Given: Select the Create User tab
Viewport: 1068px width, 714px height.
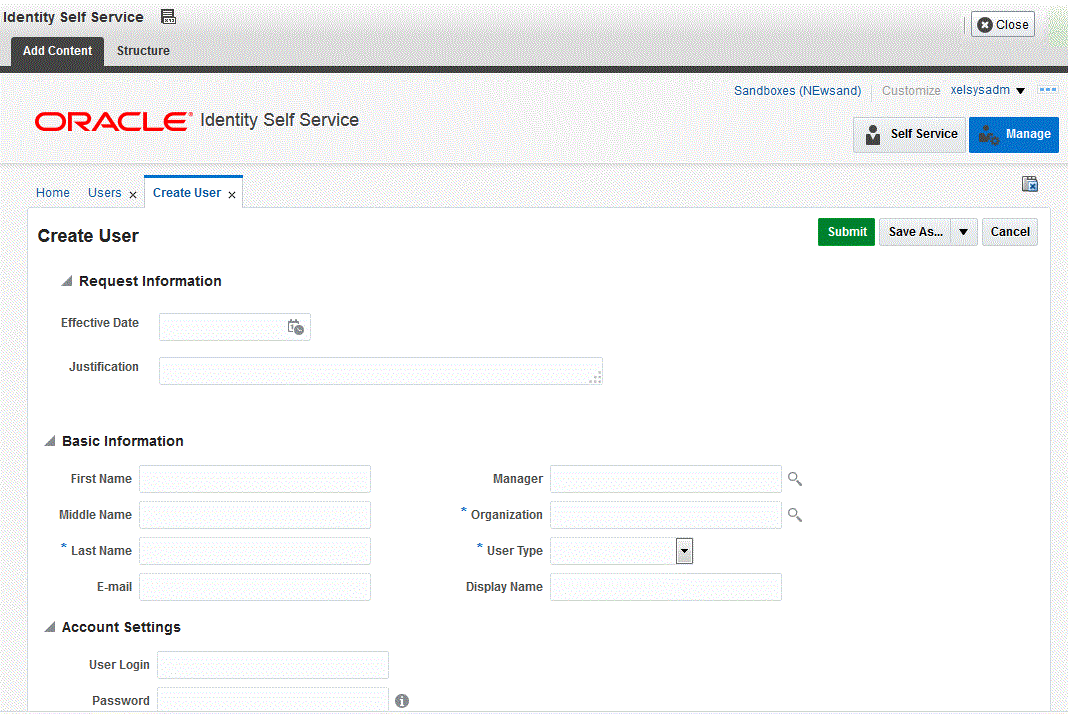Looking at the screenshot, I should pyautogui.click(x=187, y=193).
